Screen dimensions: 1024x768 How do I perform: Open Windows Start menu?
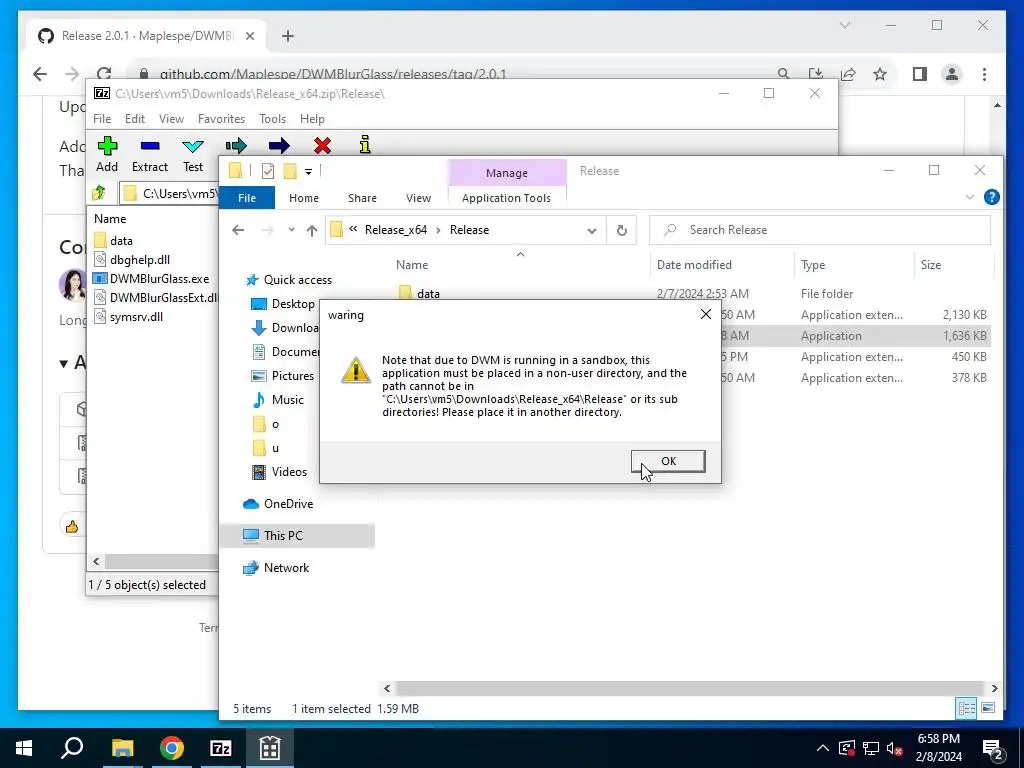coord(24,748)
